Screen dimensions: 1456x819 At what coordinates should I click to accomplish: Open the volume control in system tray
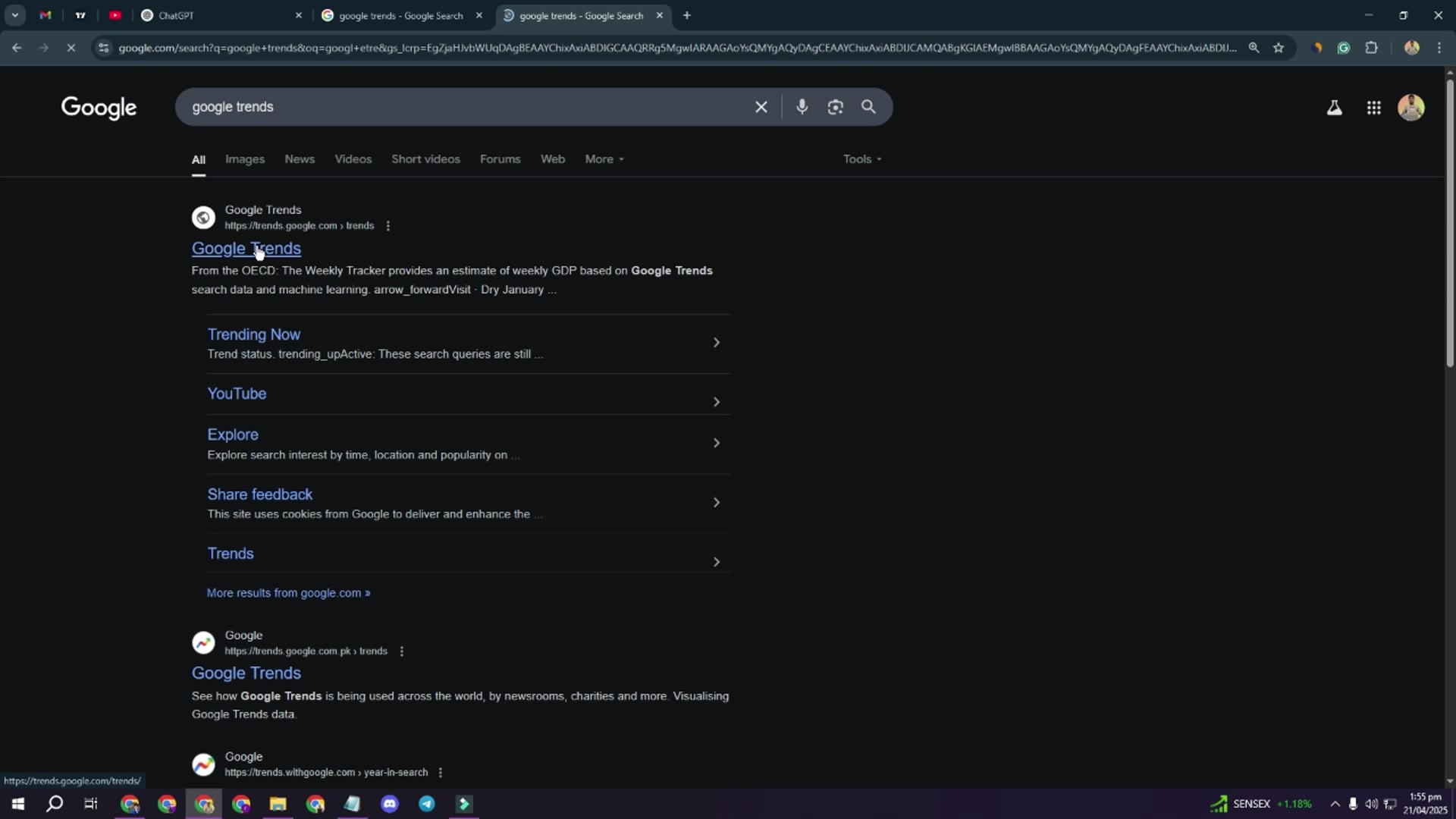(1371, 804)
